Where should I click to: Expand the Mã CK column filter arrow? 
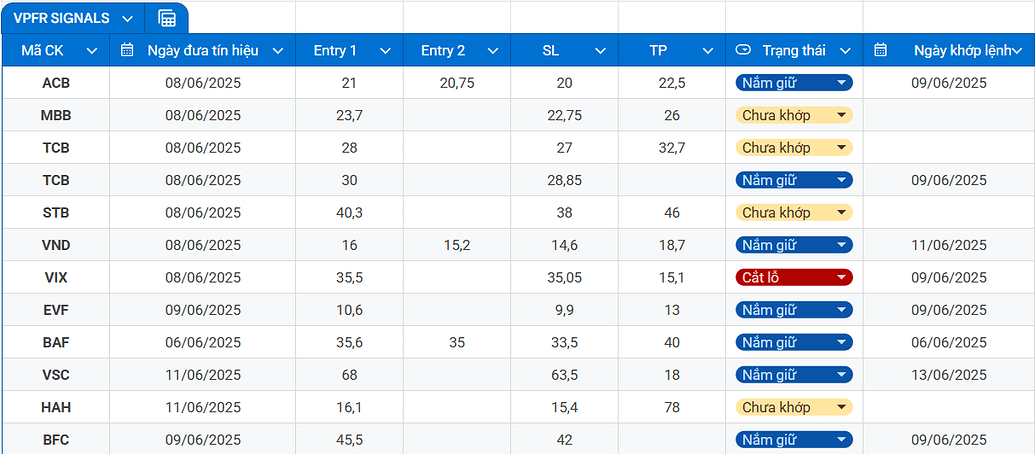click(93, 50)
